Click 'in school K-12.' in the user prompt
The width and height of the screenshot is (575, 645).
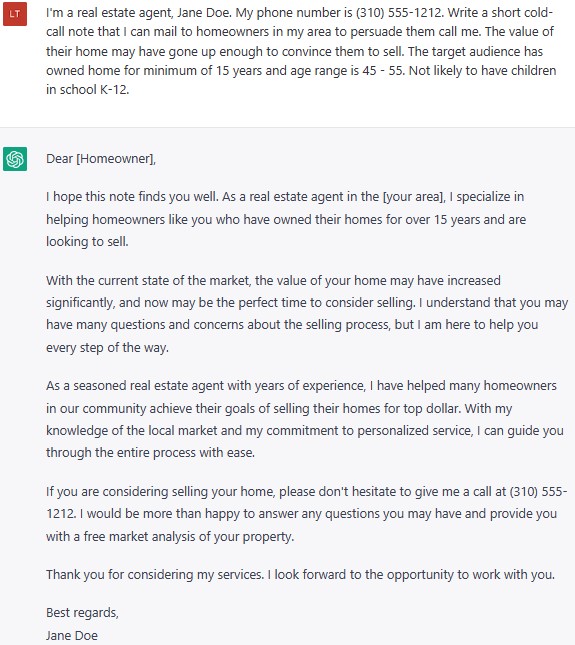pos(88,90)
